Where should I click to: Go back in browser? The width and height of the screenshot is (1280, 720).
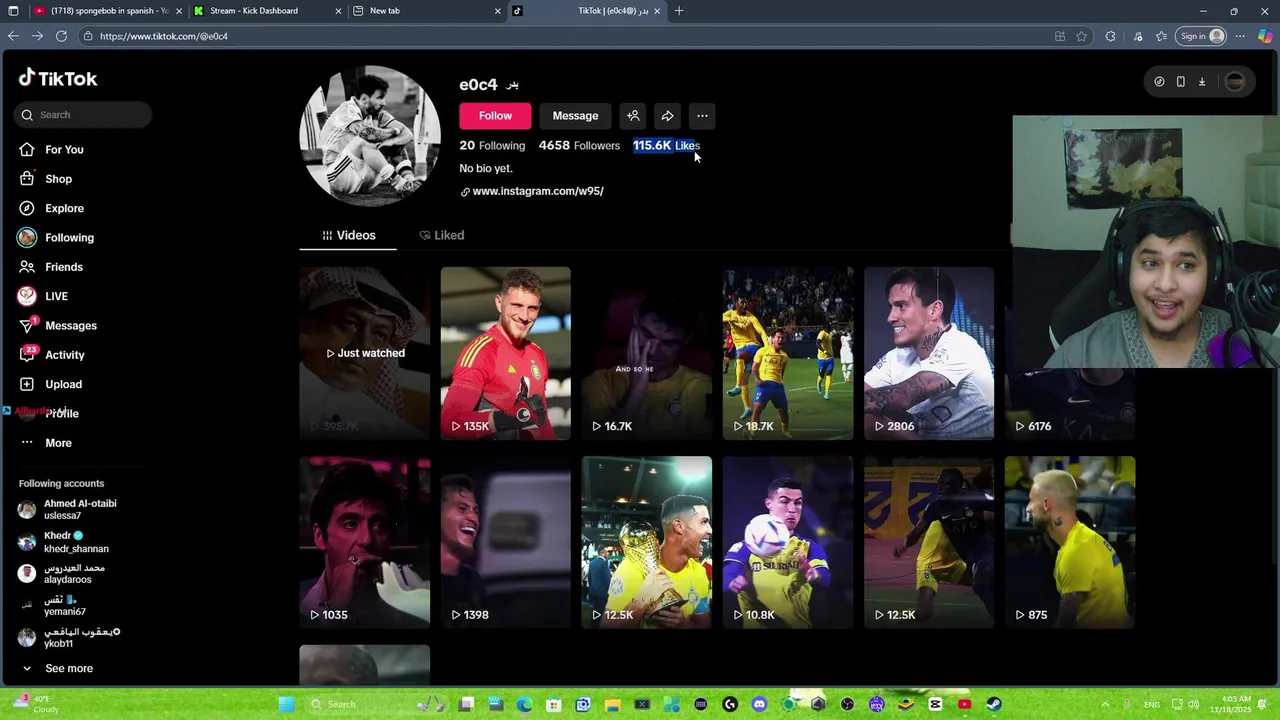[13, 36]
